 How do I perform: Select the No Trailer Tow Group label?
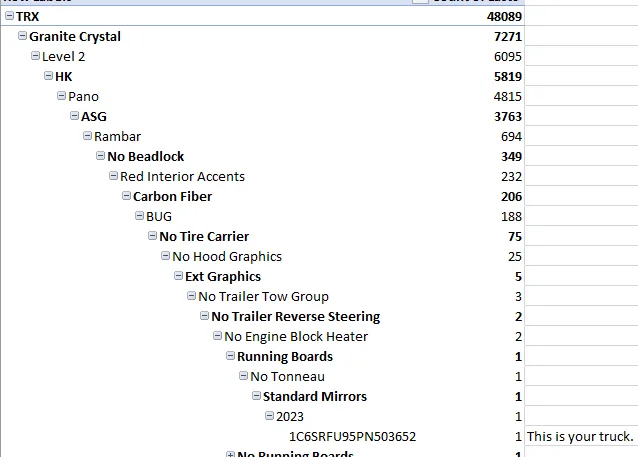click(x=264, y=297)
